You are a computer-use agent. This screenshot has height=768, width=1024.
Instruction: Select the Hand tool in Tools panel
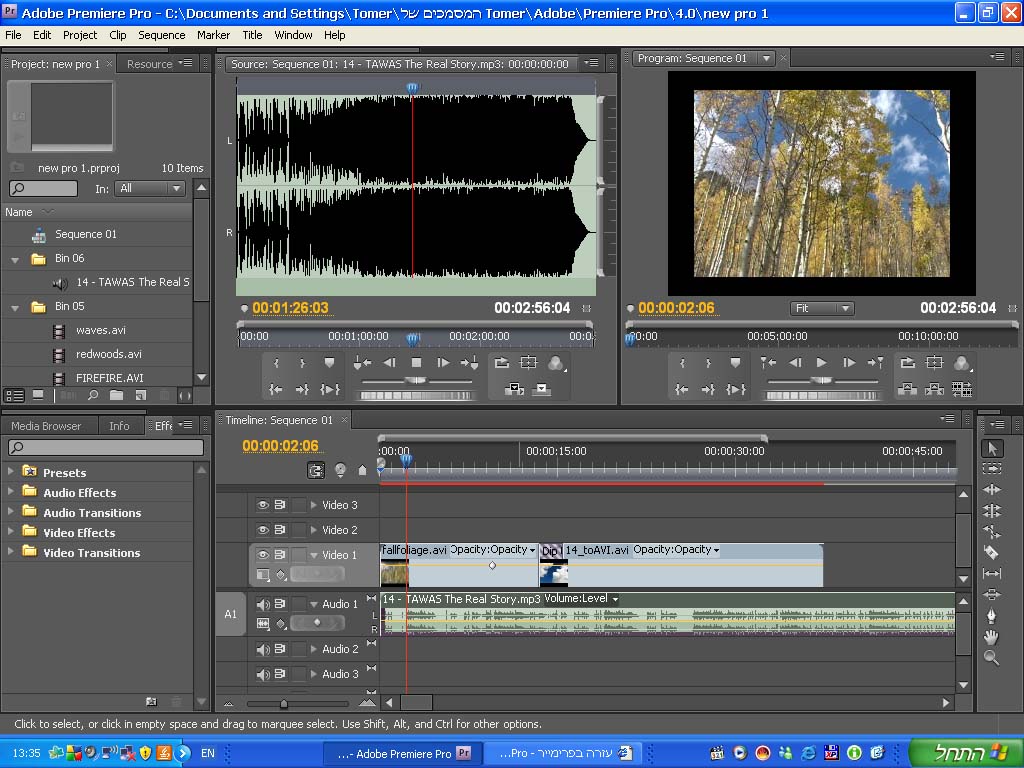pos(992,636)
